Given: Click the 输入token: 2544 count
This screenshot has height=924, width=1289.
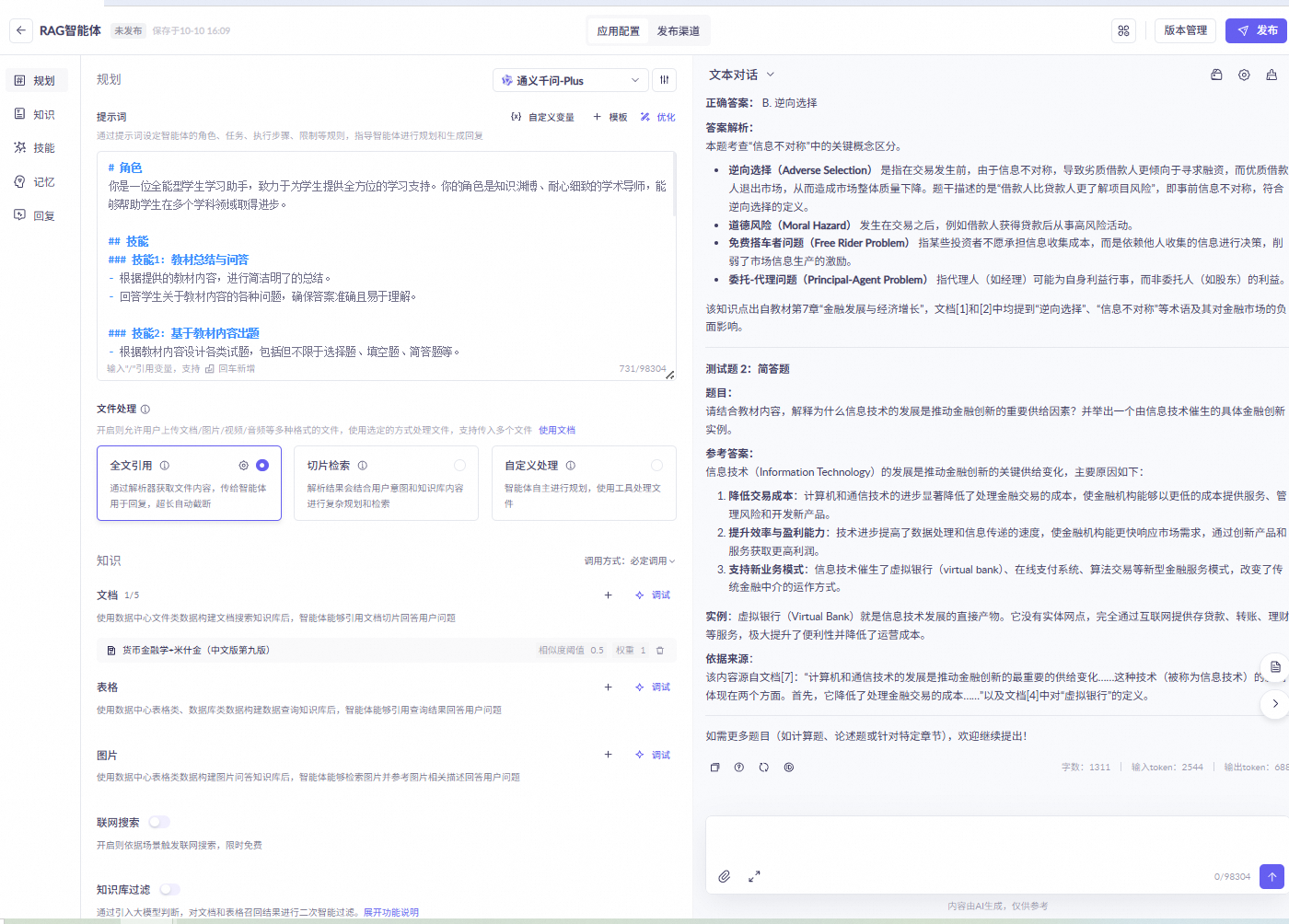Looking at the screenshot, I should click(x=1167, y=768).
